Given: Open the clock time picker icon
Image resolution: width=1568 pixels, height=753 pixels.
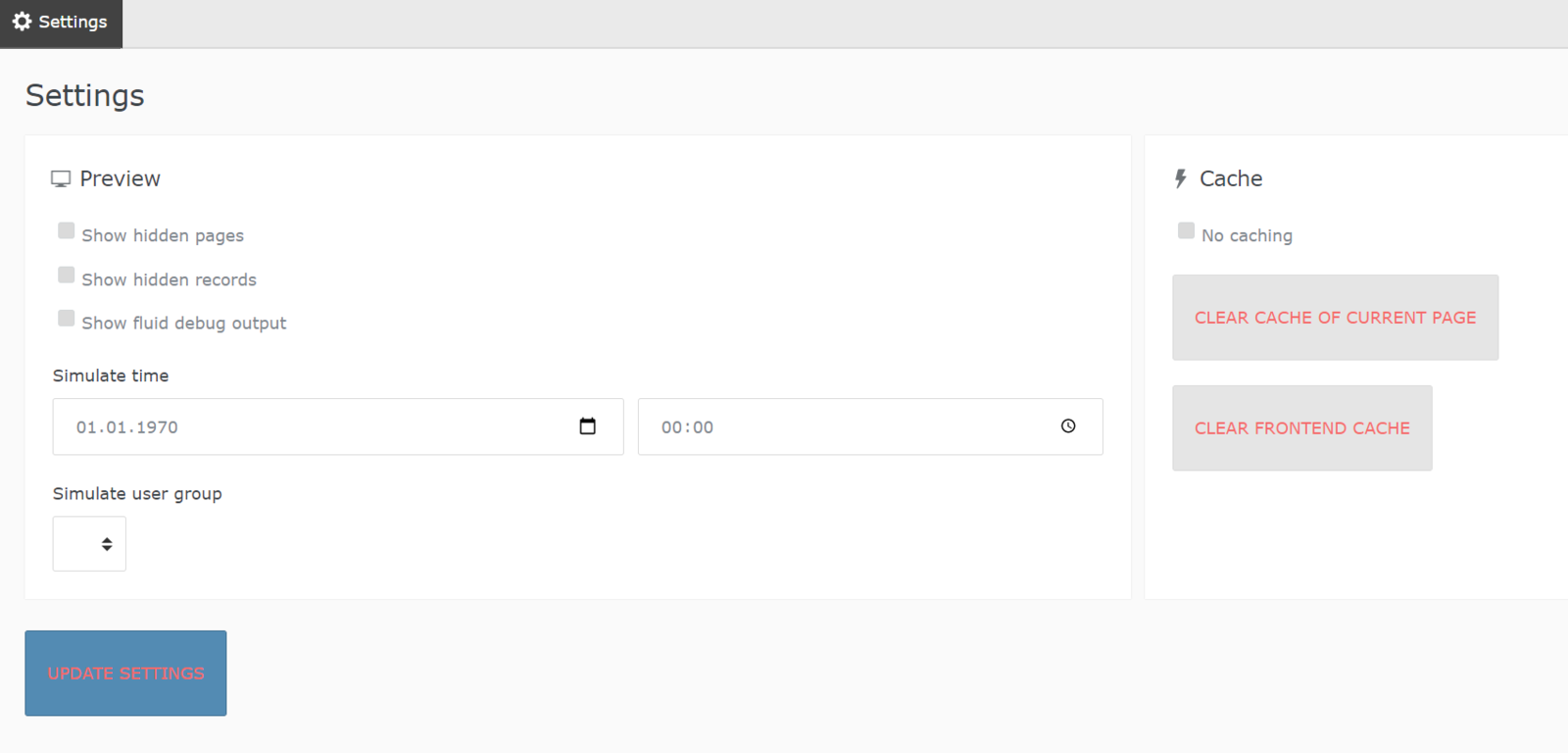Looking at the screenshot, I should point(1068,427).
